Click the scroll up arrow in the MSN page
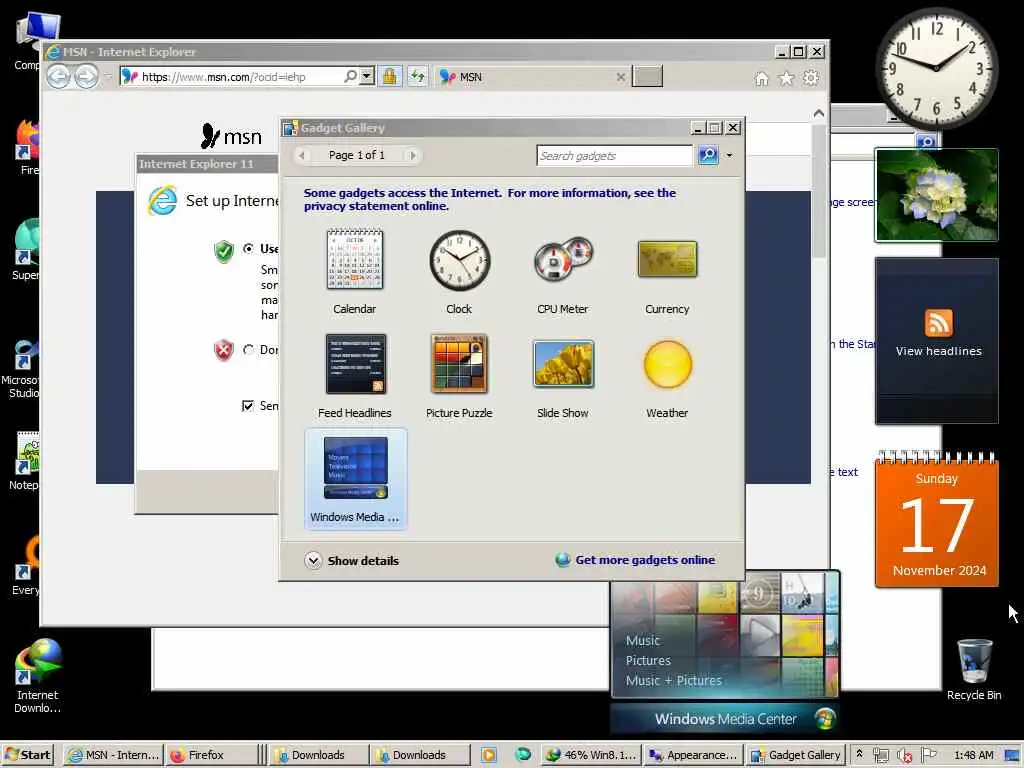The image size is (1024, 768). tap(818, 114)
